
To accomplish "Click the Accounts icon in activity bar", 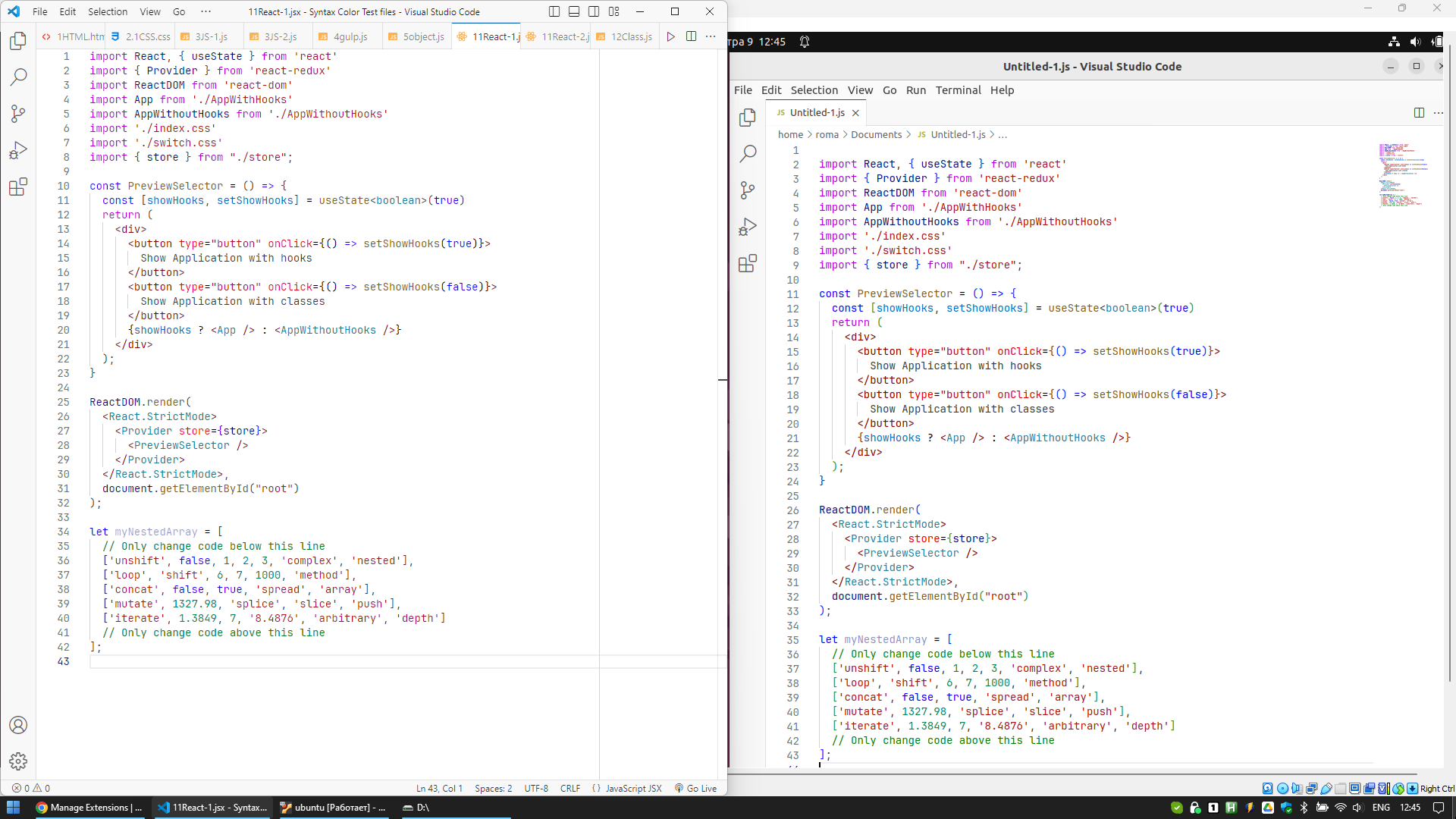I will (x=18, y=725).
